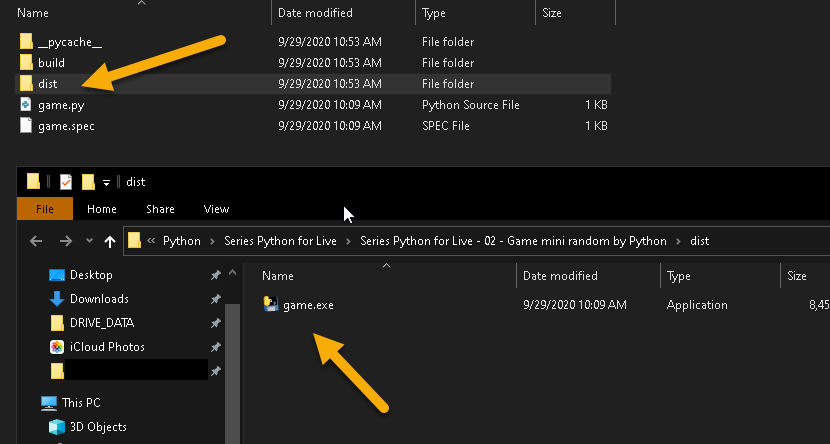Select the game.py Python source file
Image resolution: width=830 pixels, height=444 pixels.
(x=59, y=105)
